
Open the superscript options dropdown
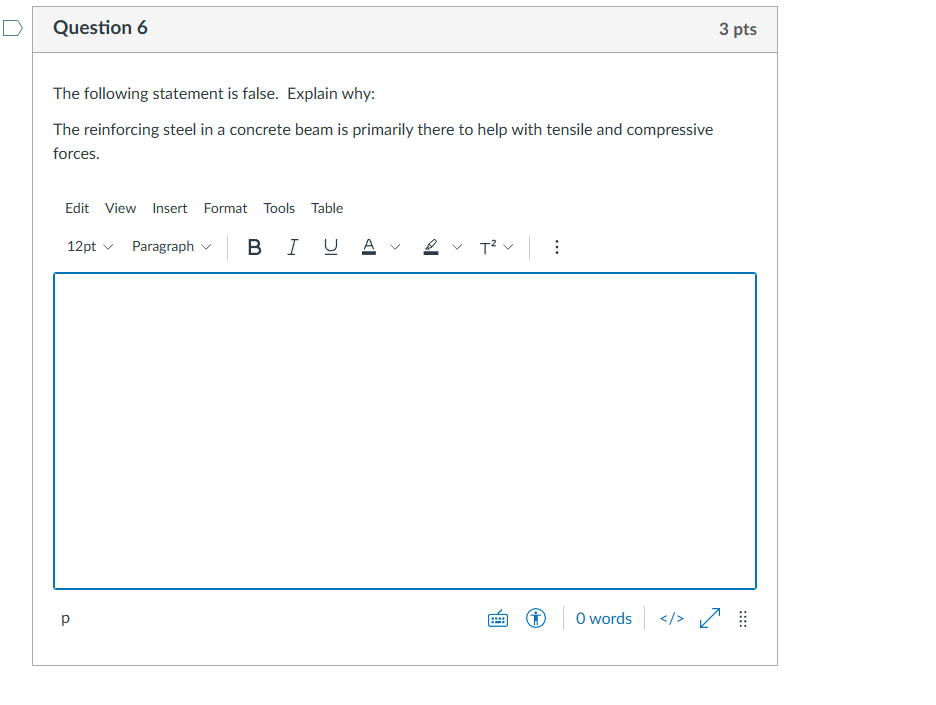click(508, 246)
